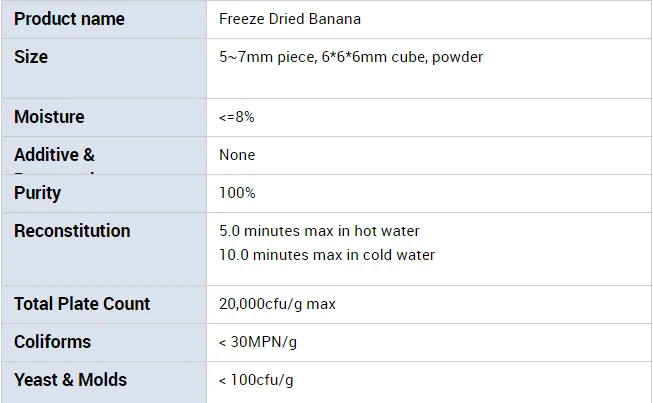
Task: Select the "< 30MPN/g" coliforms value
Action: point(259,342)
